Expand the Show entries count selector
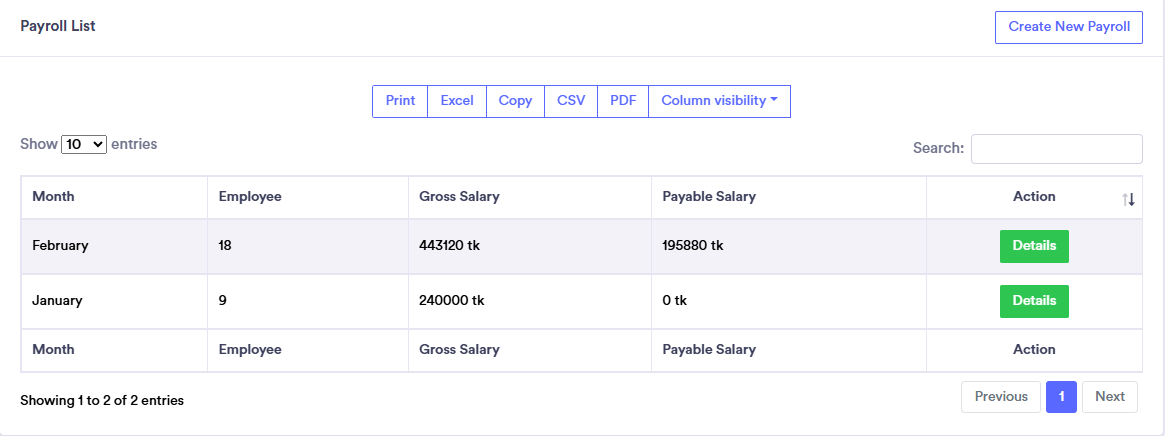The image size is (1165, 436). tap(84, 144)
